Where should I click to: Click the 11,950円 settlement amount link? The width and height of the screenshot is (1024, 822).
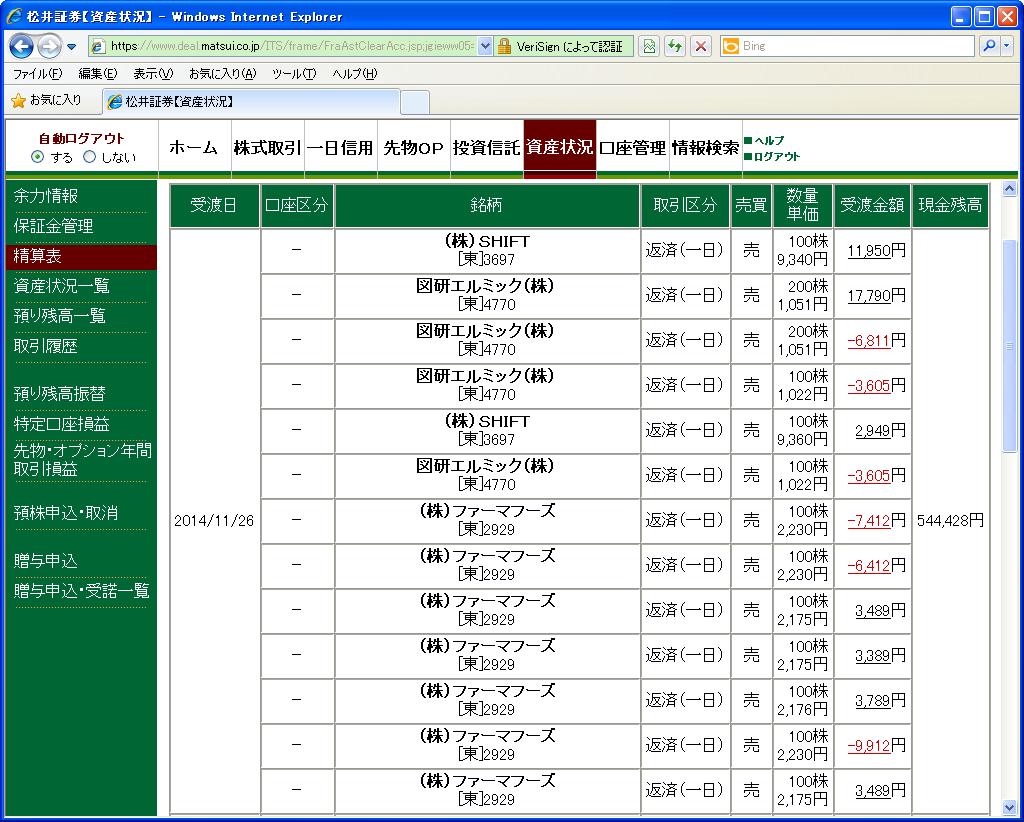876,251
